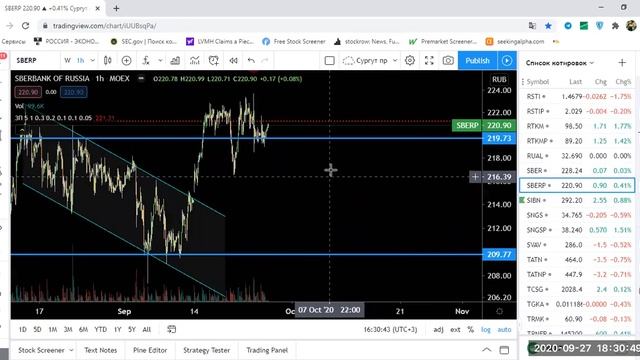Open the financials bar-chart icon
Image resolution: width=640 pixels, height=360 pixels.
click(175, 60)
